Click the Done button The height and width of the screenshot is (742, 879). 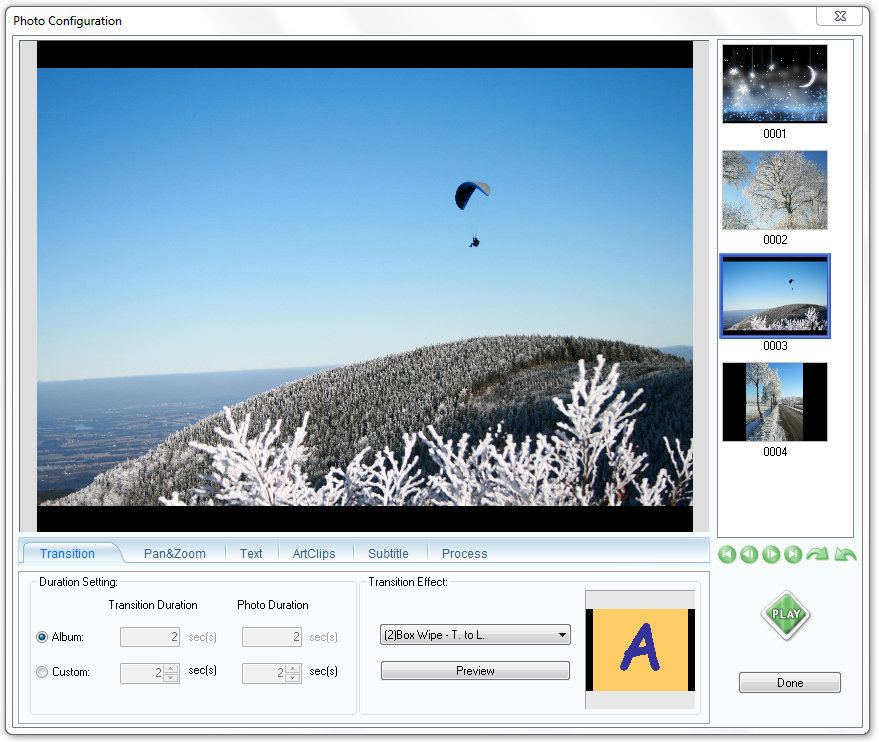coord(789,683)
